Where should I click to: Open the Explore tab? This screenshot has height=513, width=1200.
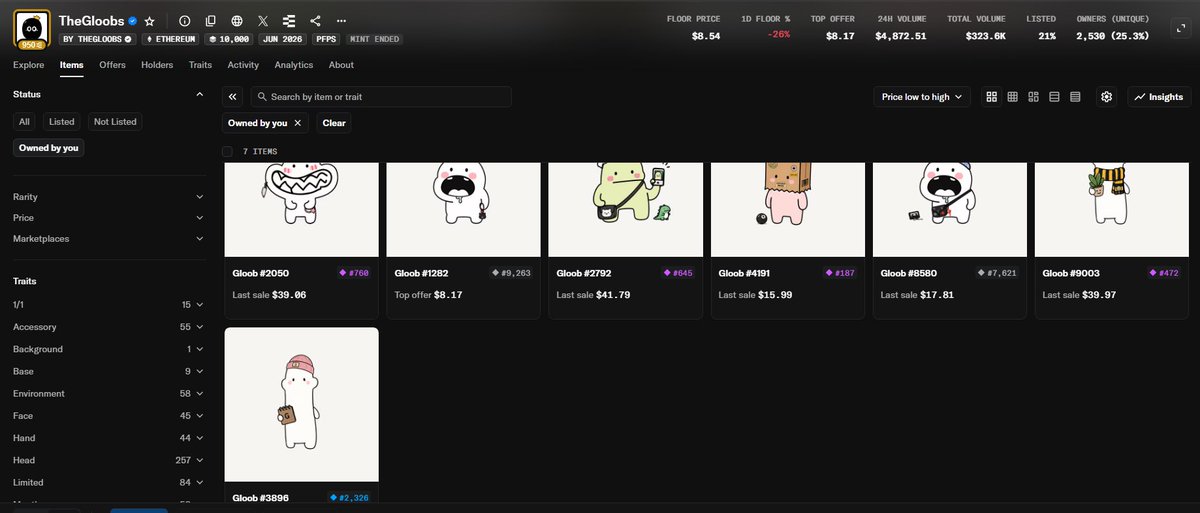[x=28, y=65]
